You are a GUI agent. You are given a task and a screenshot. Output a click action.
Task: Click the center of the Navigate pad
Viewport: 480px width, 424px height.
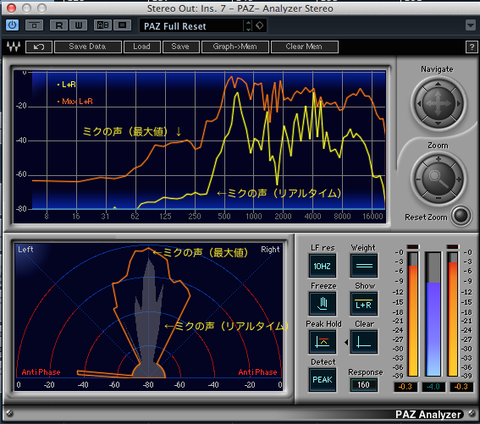[x=438, y=104]
